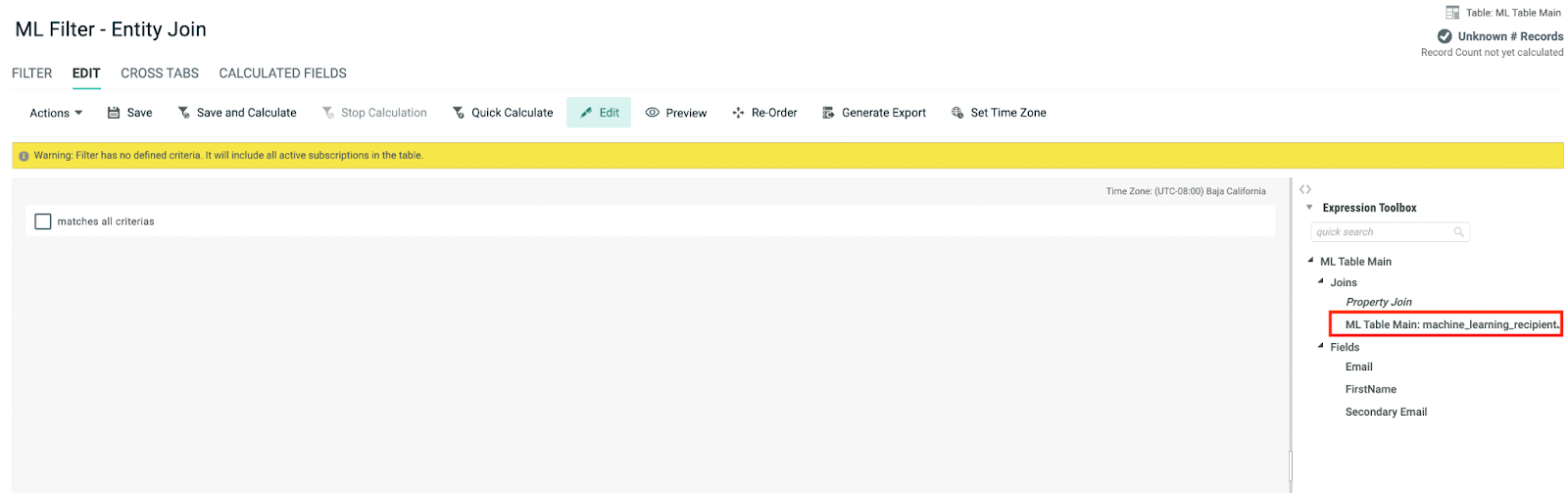Click the Save and Calculate funnel icon
Viewport: 1568px width, 493px height.
(x=183, y=113)
